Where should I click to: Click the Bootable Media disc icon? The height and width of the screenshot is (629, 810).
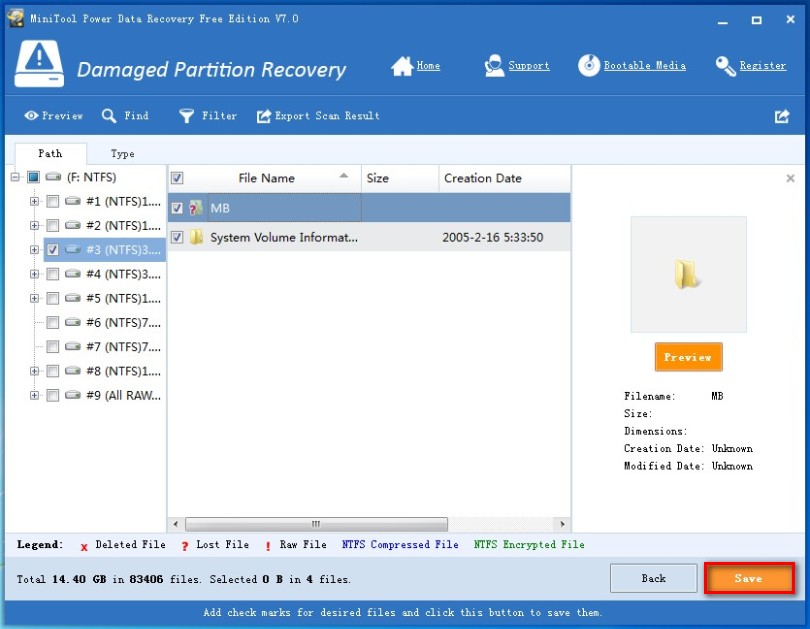(x=588, y=66)
